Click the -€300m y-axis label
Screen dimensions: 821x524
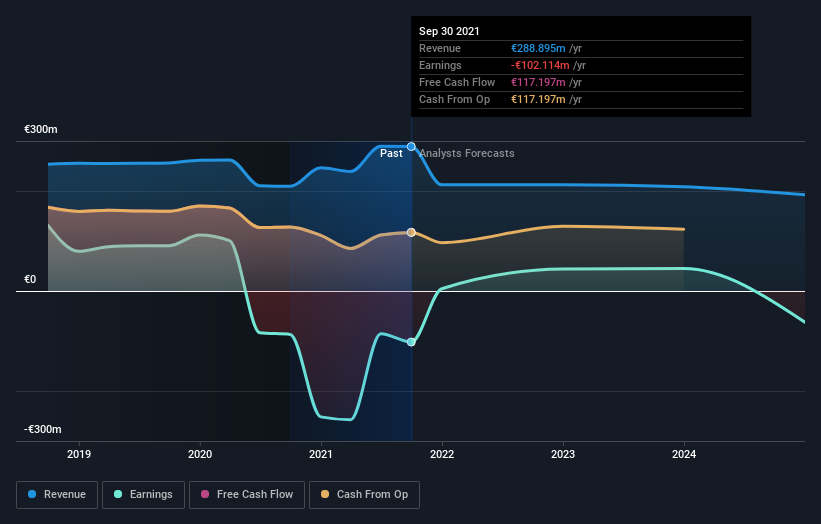pos(43,429)
